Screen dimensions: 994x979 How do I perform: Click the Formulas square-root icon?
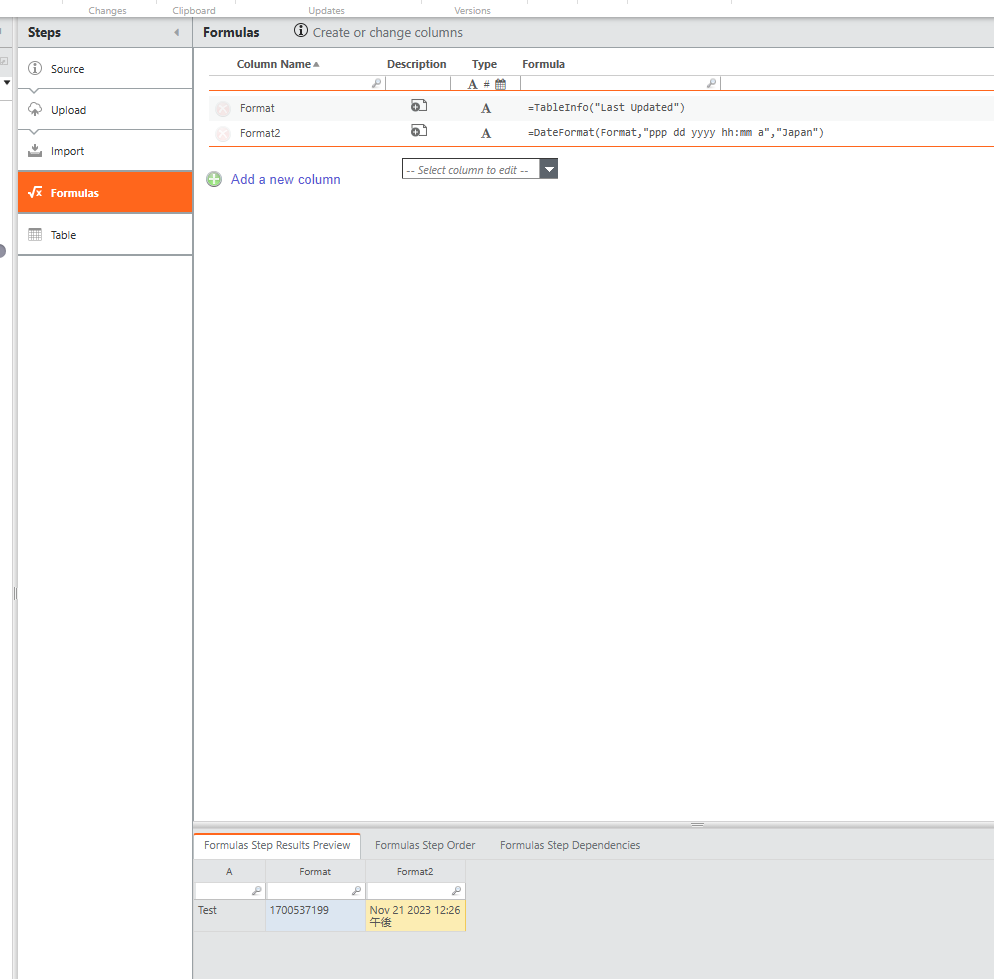coord(35,192)
